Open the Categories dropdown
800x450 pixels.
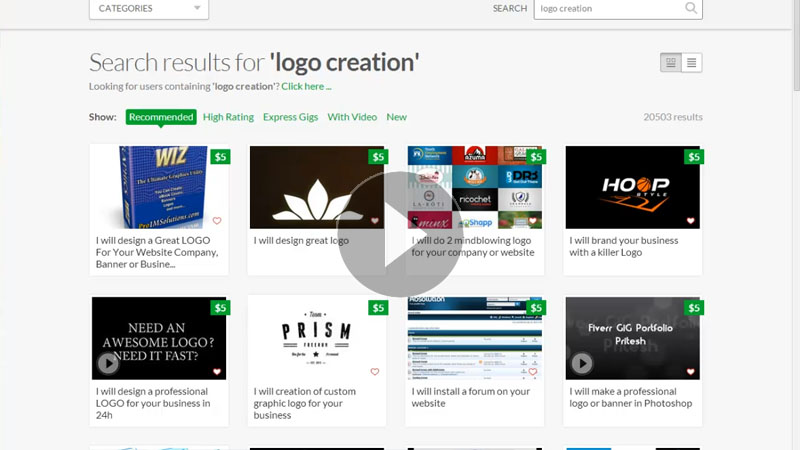[149, 8]
